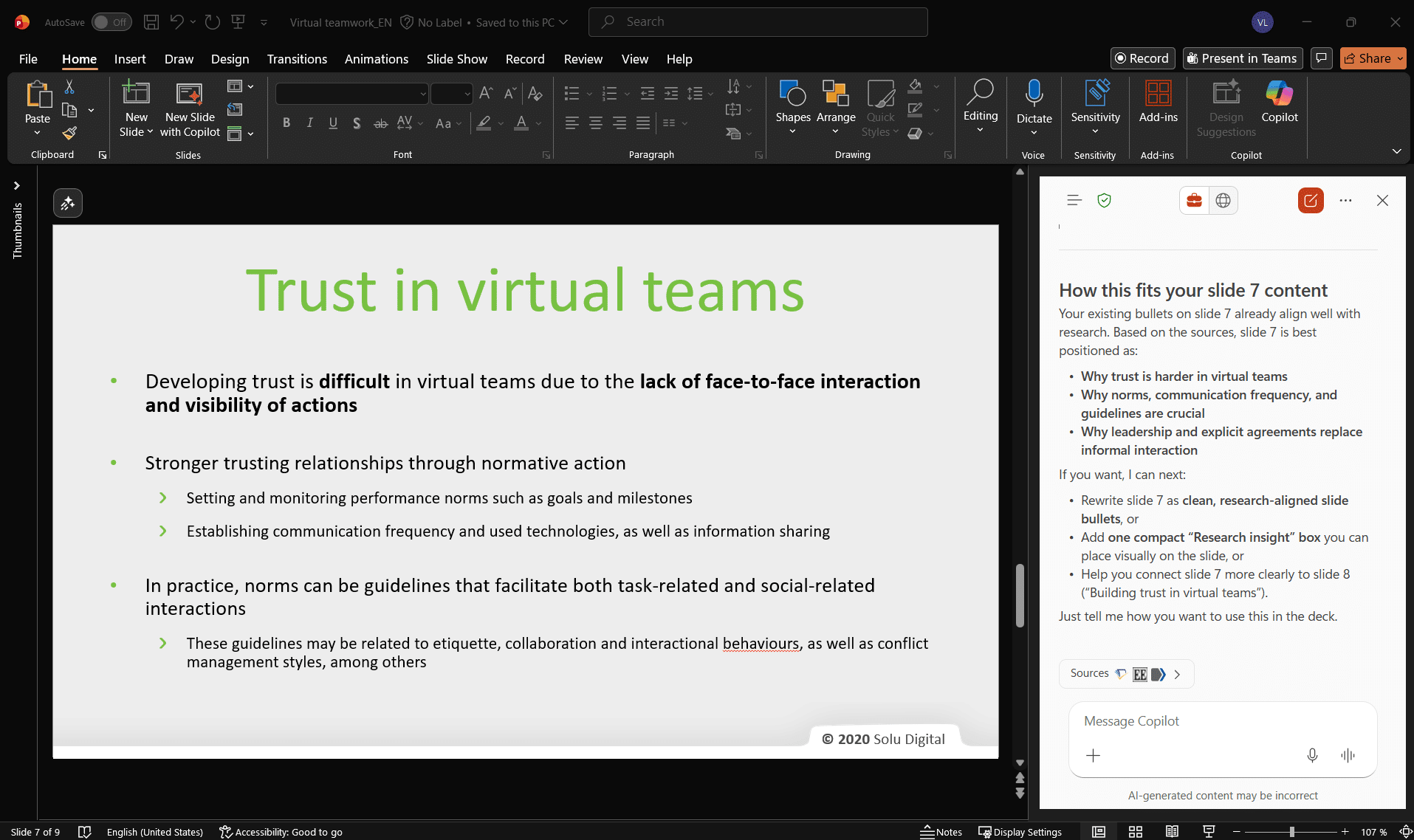Viewport: 1414px width, 840px height.
Task: Start new Copilot chat with orange icon
Action: coord(1311,201)
